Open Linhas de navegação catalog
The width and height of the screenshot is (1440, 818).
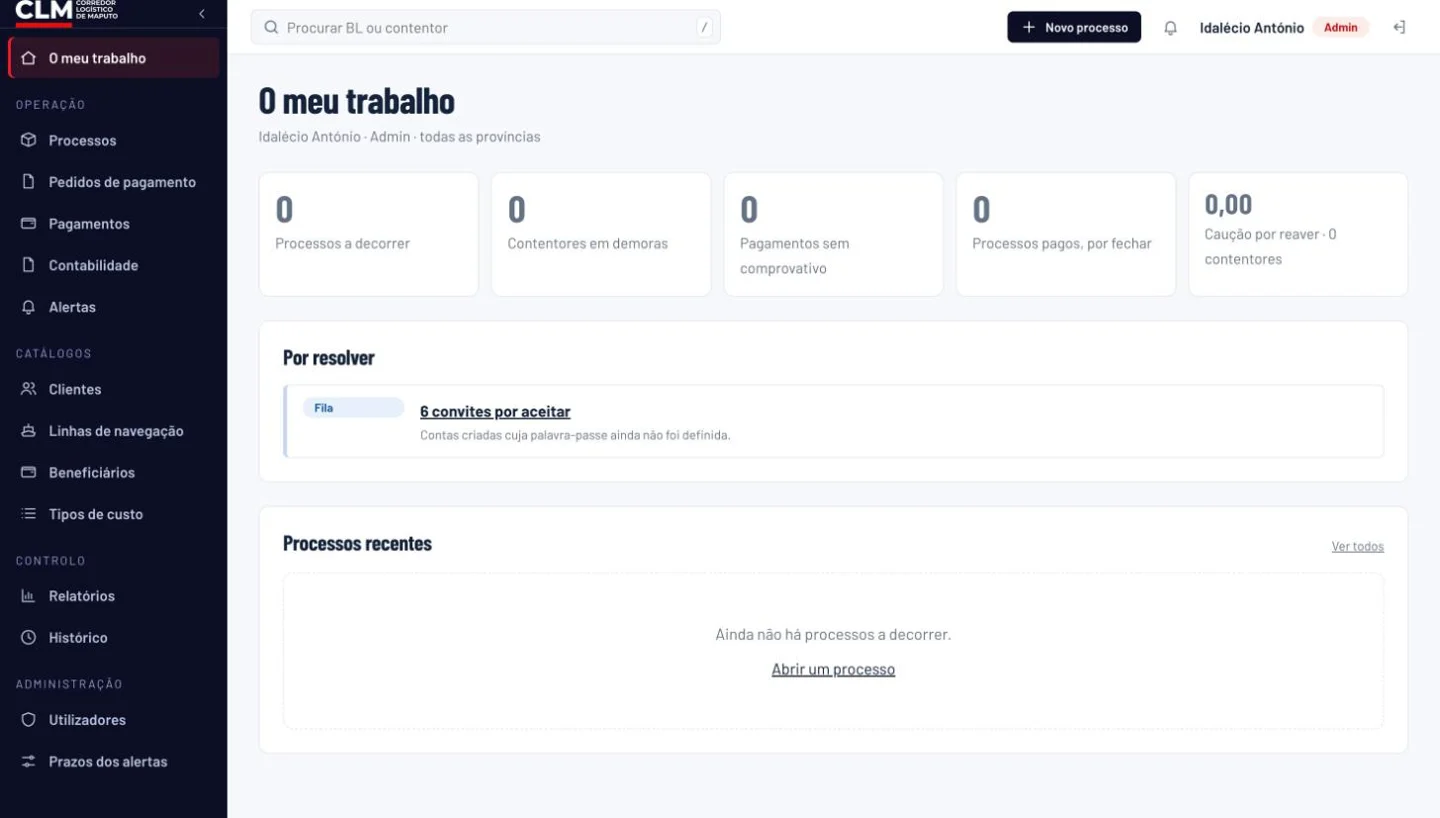pos(113,431)
